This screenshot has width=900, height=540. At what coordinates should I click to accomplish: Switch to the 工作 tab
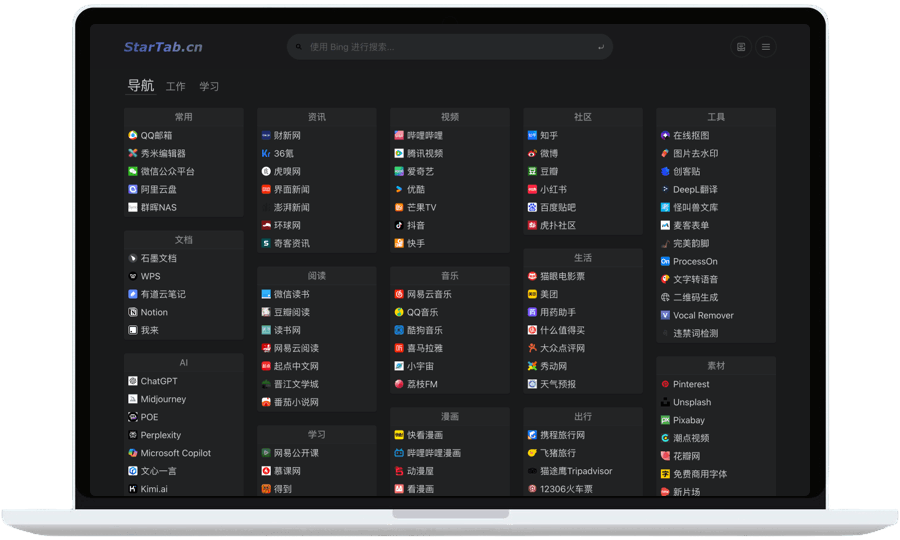tap(176, 87)
